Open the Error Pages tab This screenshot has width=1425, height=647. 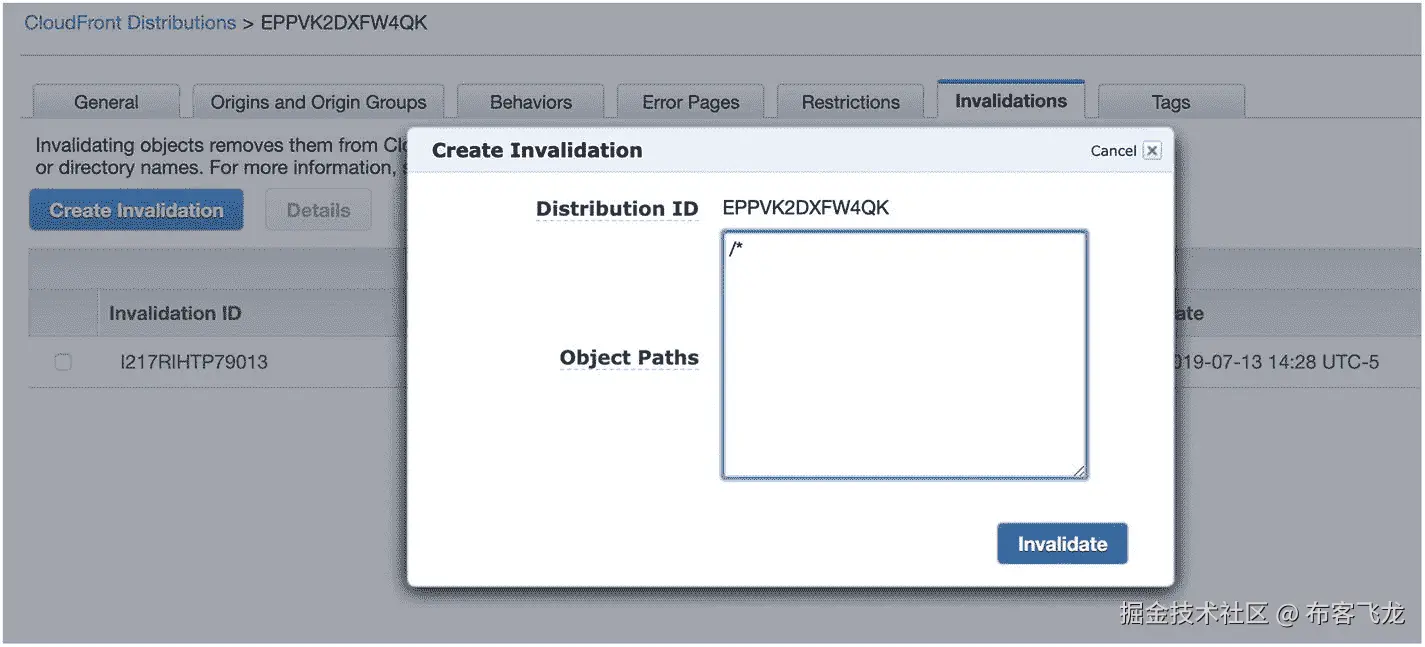pos(690,102)
